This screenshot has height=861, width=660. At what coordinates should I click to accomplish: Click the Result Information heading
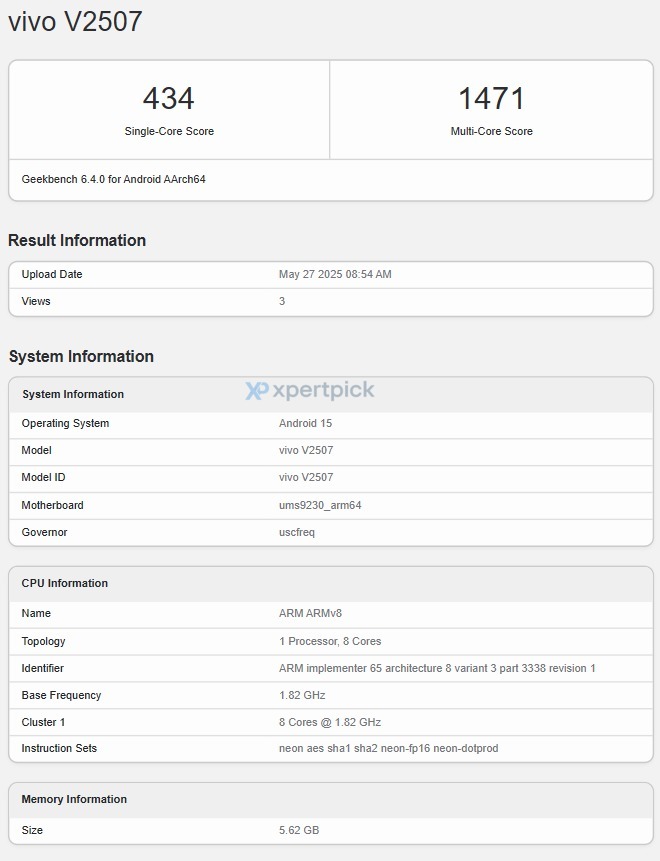(77, 241)
